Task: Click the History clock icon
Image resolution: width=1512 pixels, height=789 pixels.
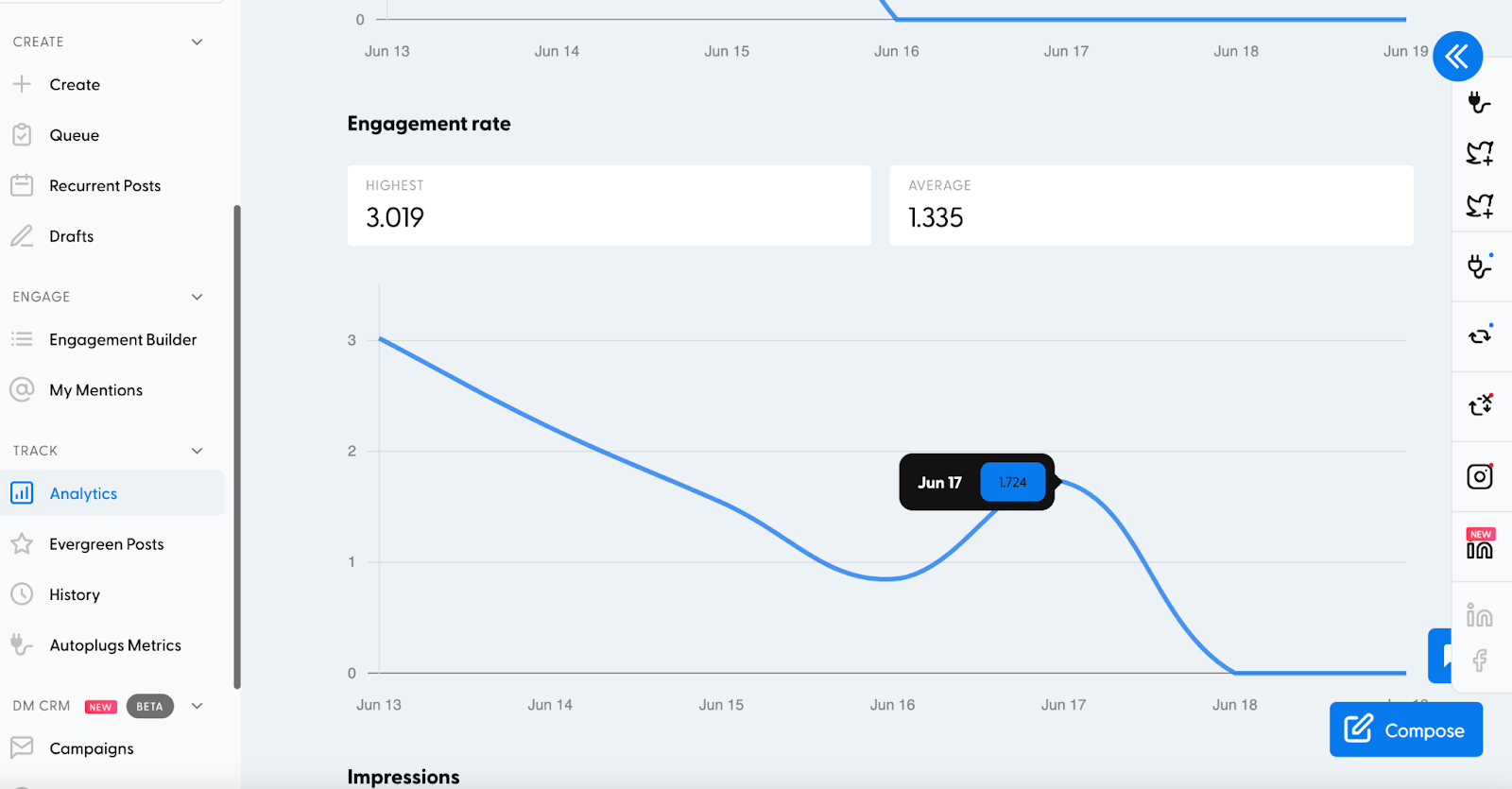Action: [22, 594]
